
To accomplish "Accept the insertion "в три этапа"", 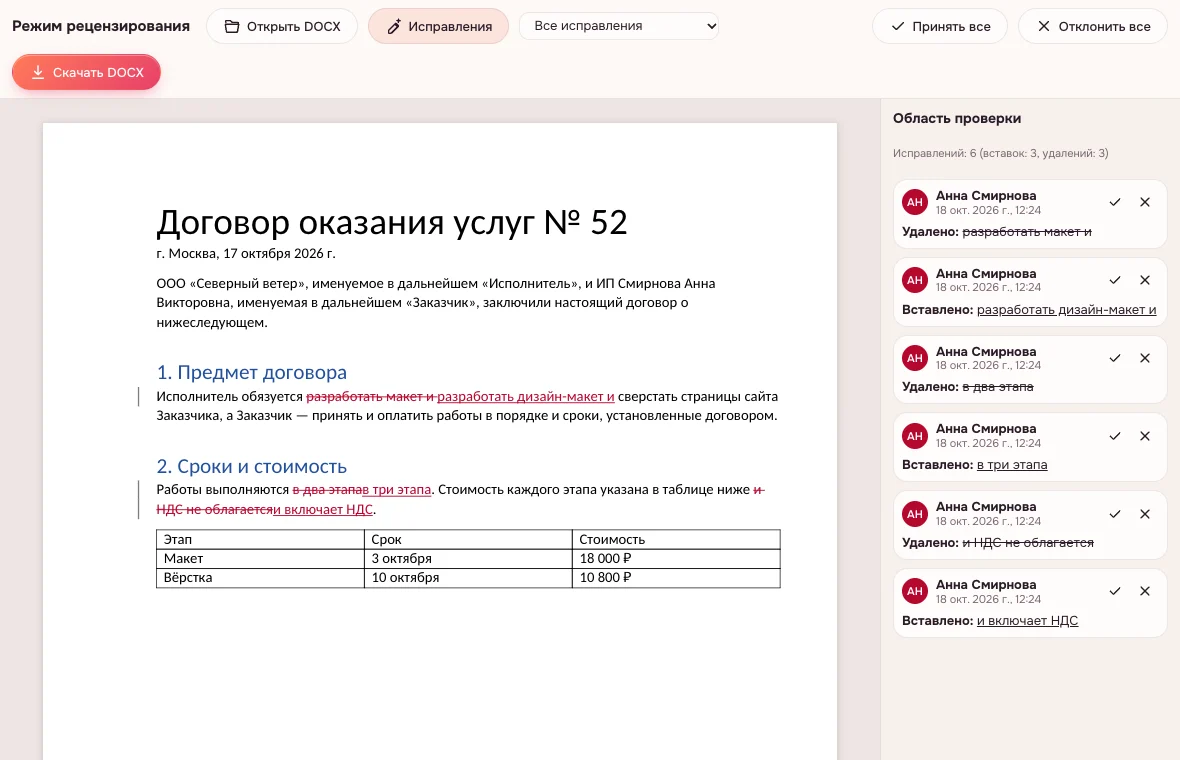I will (1115, 436).
